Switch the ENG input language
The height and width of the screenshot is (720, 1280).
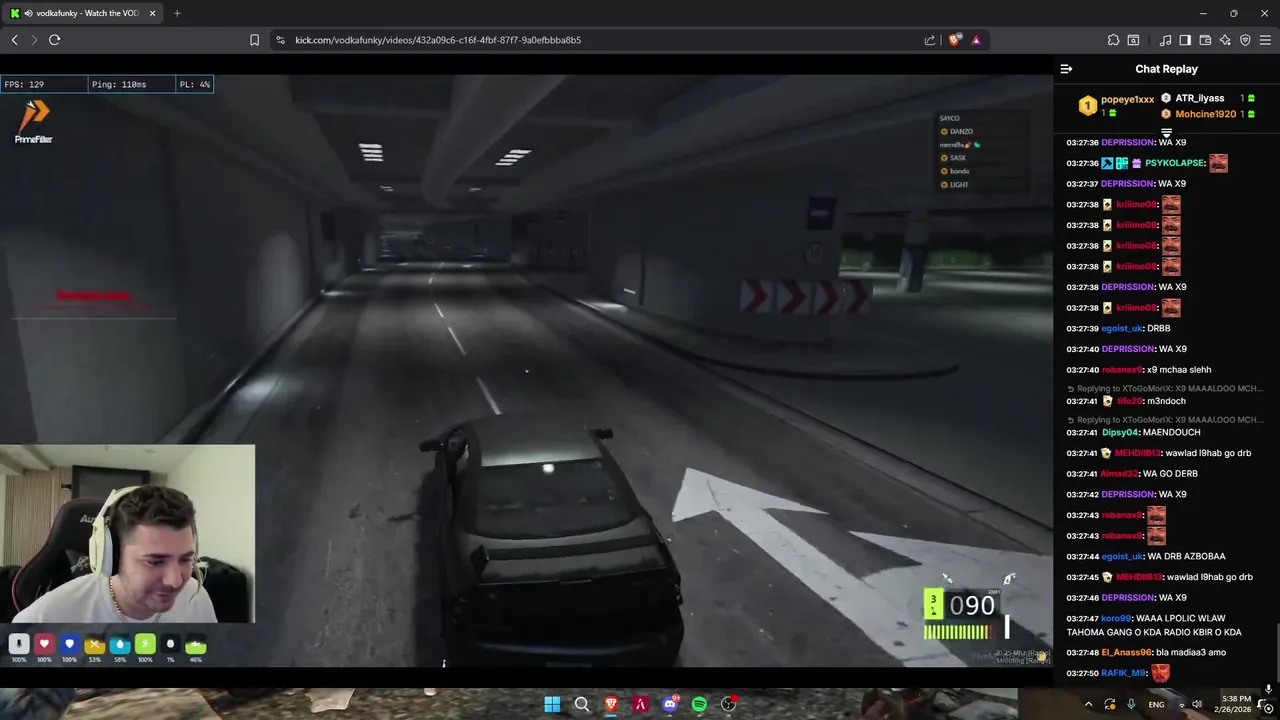1156,704
